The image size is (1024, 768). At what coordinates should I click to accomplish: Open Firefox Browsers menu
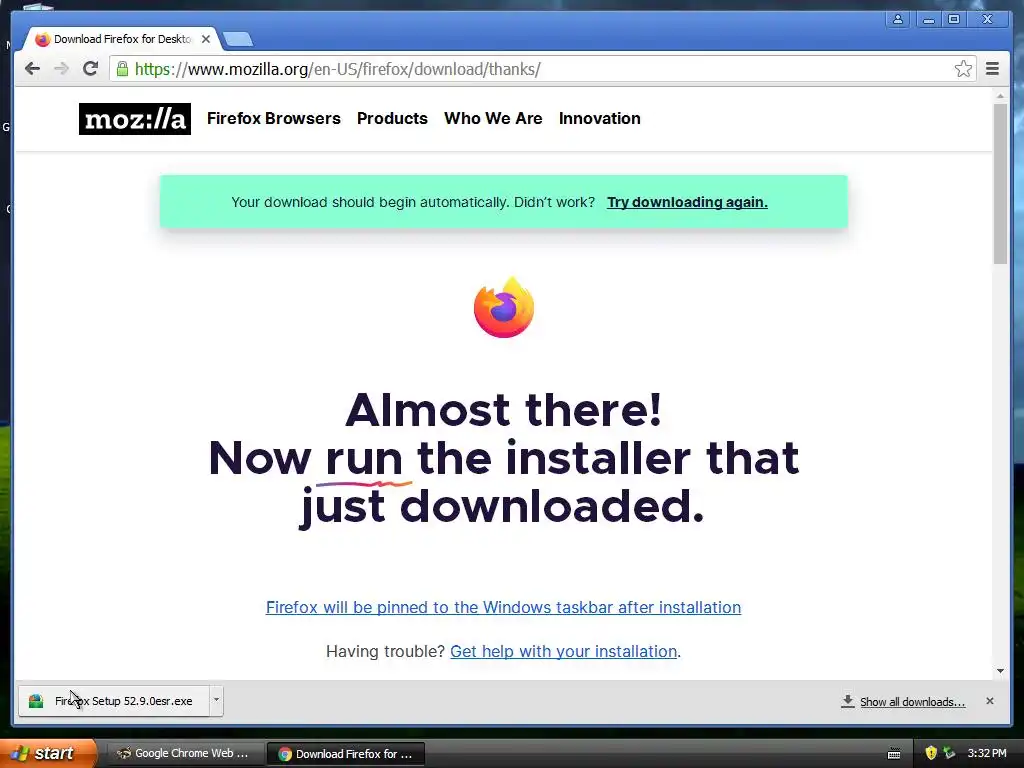tap(274, 118)
